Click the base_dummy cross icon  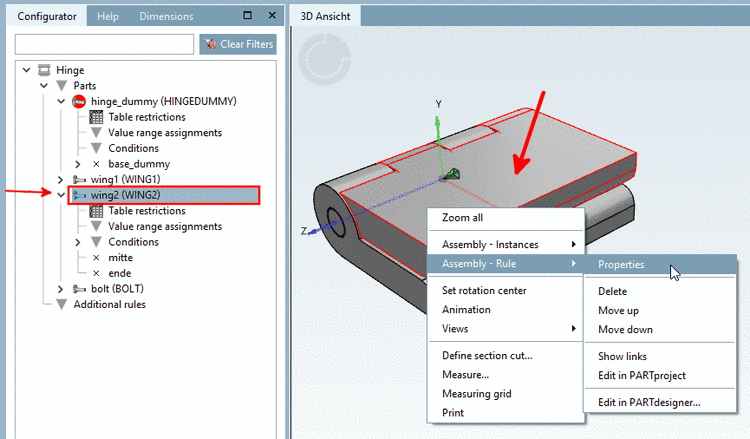pyautogui.click(x=96, y=164)
